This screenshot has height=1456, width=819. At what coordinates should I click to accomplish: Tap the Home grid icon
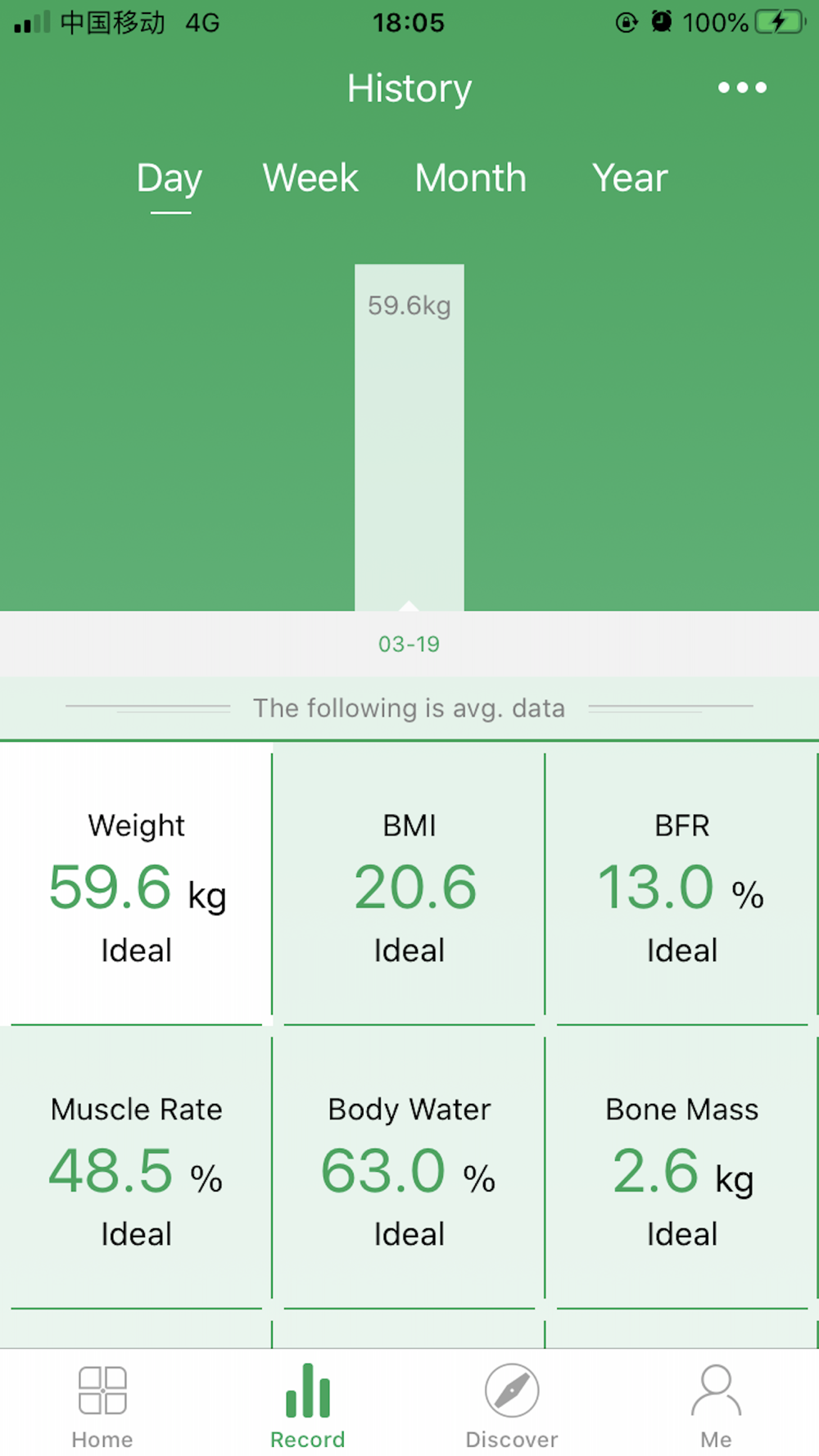[102, 1390]
